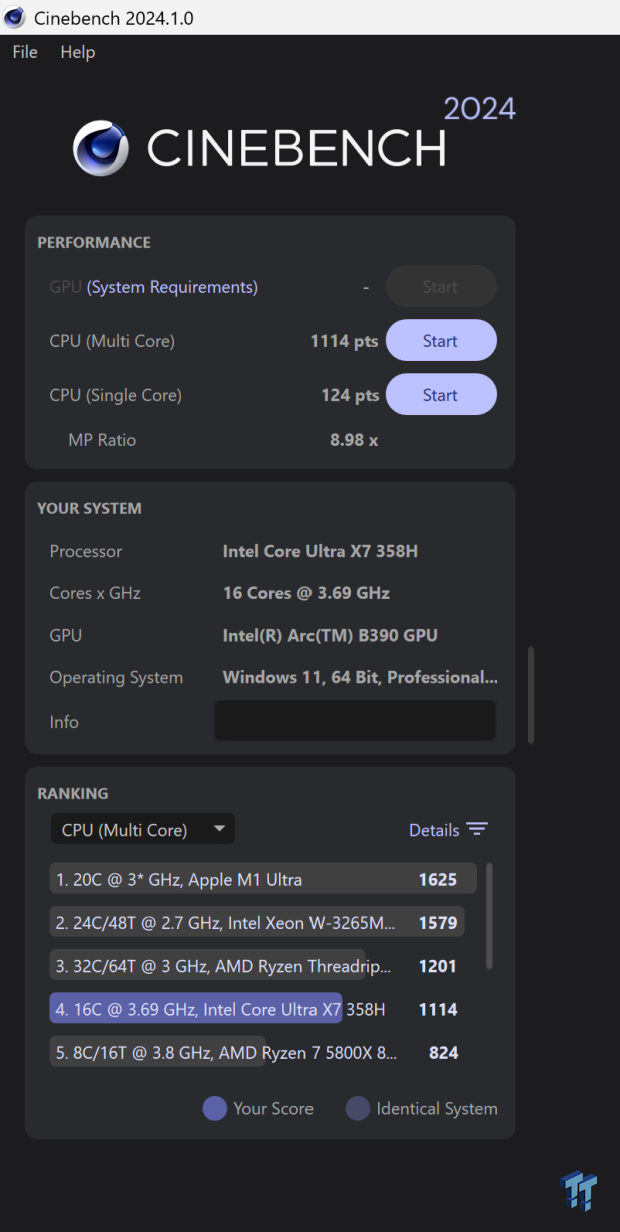The height and width of the screenshot is (1232, 620).
Task: Click the main window vertical scrollbar
Action: [x=531, y=695]
